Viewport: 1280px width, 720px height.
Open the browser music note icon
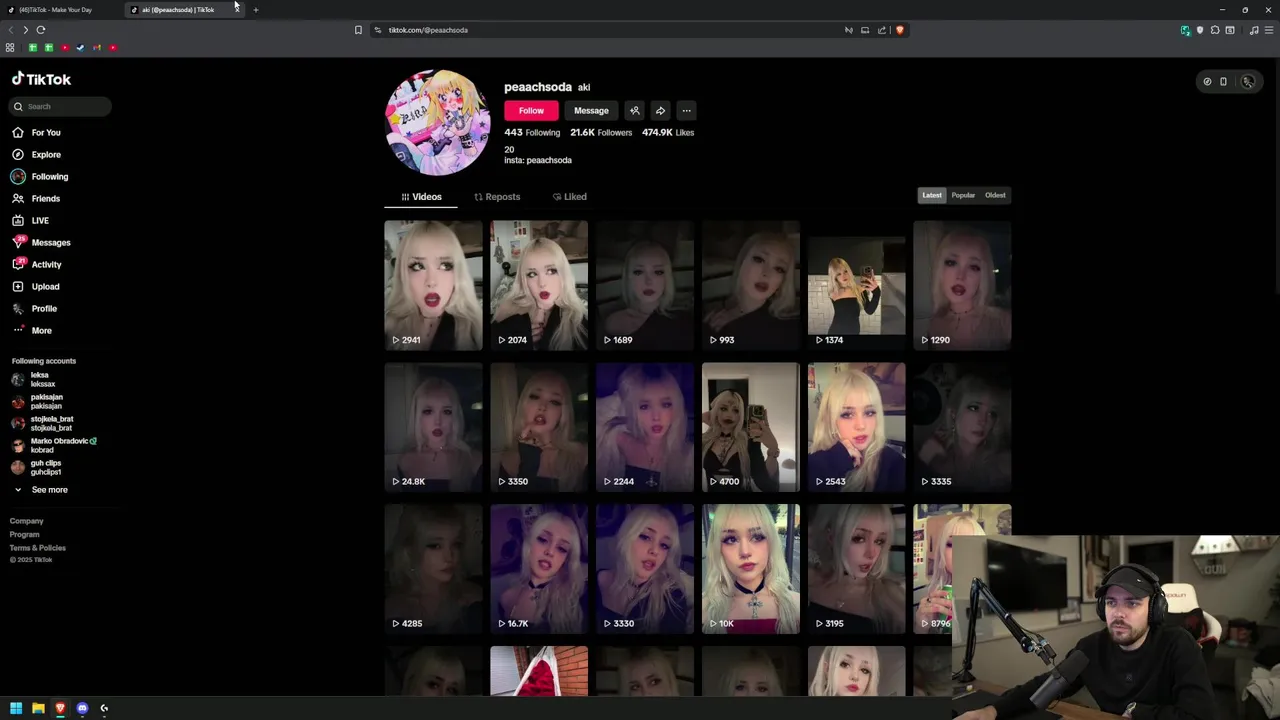click(1254, 30)
